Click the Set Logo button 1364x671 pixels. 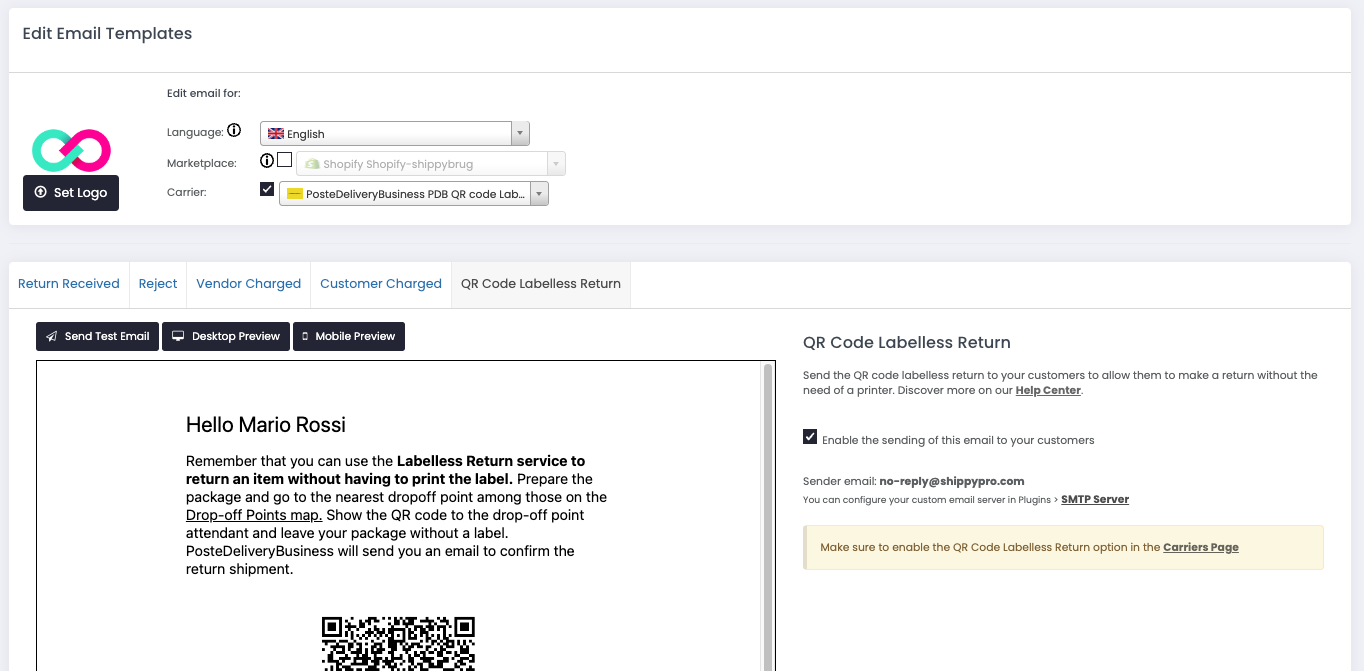[x=71, y=193]
